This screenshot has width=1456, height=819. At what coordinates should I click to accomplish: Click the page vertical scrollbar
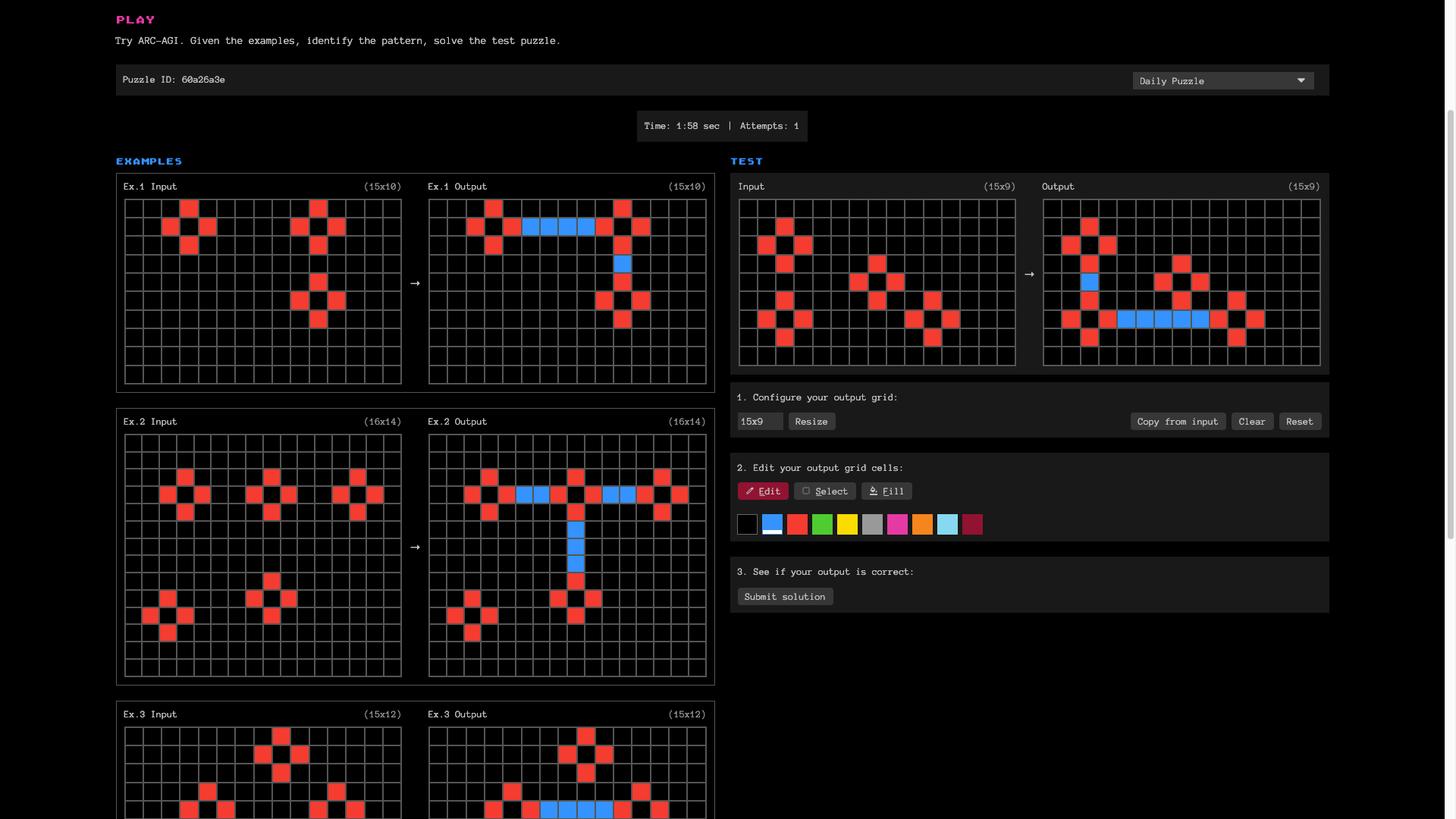[x=1450, y=326]
